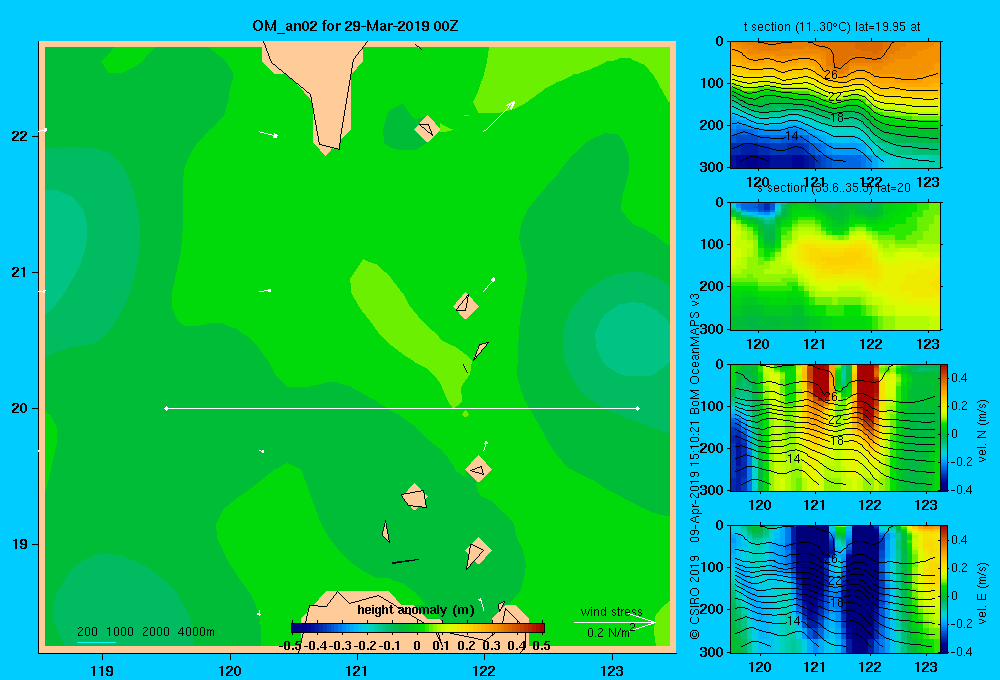Click the vel. E vertical color bar
The height and width of the screenshot is (680, 1000).
click(945, 589)
